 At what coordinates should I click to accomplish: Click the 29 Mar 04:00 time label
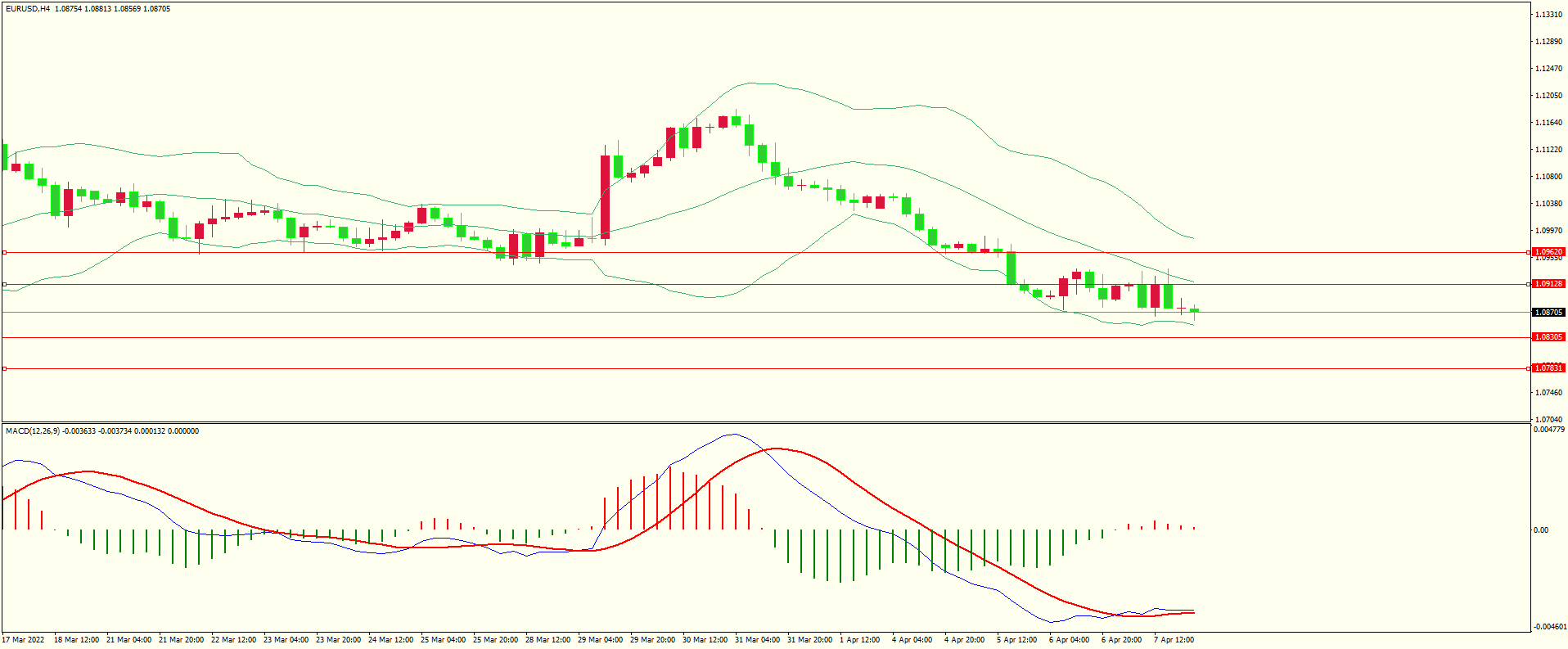(x=600, y=640)
